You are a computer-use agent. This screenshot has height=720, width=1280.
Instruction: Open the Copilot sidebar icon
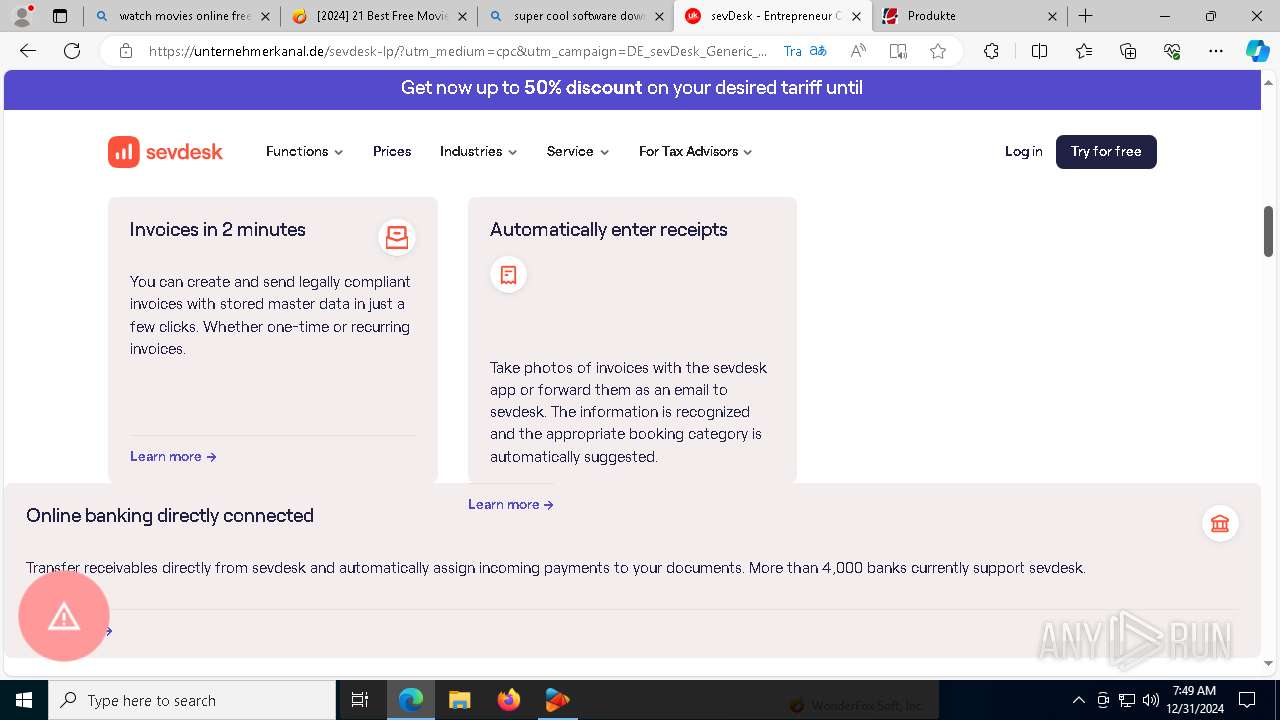pos(1257,51)
